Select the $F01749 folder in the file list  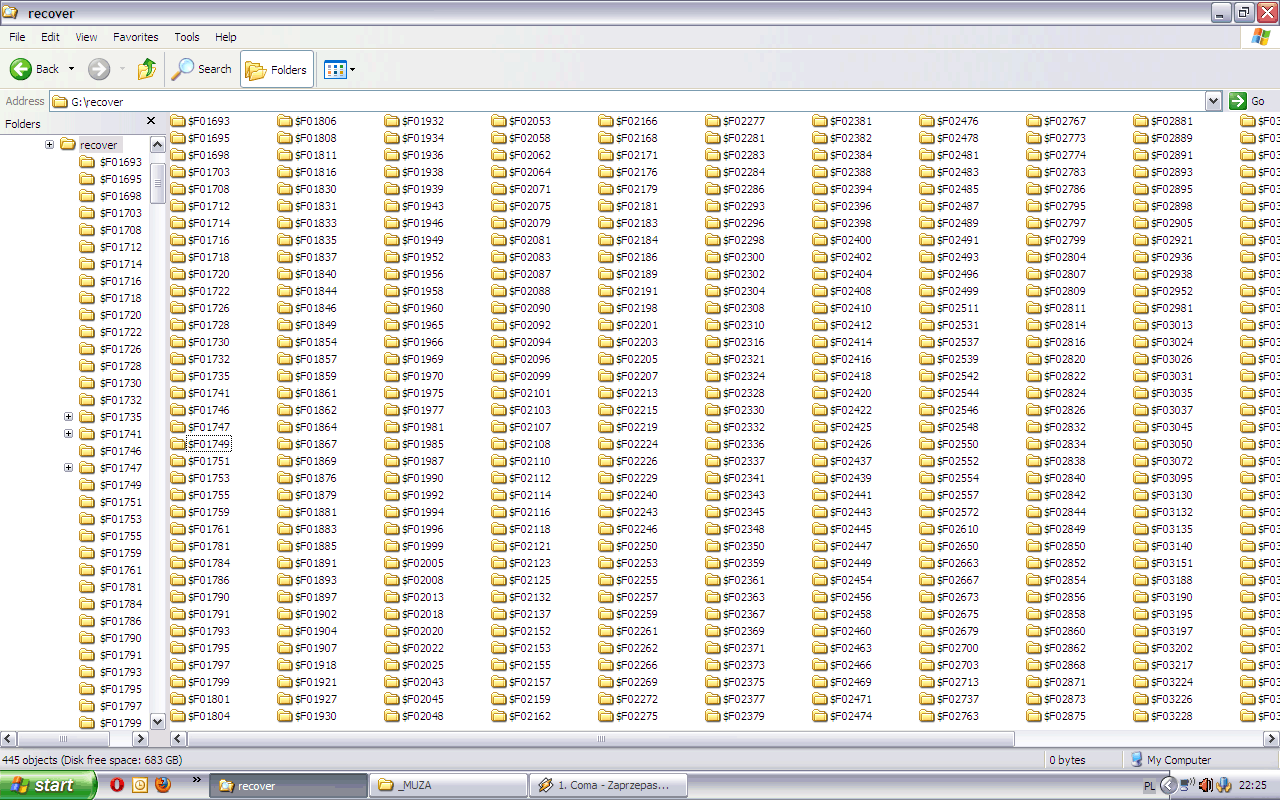point(200,444)
